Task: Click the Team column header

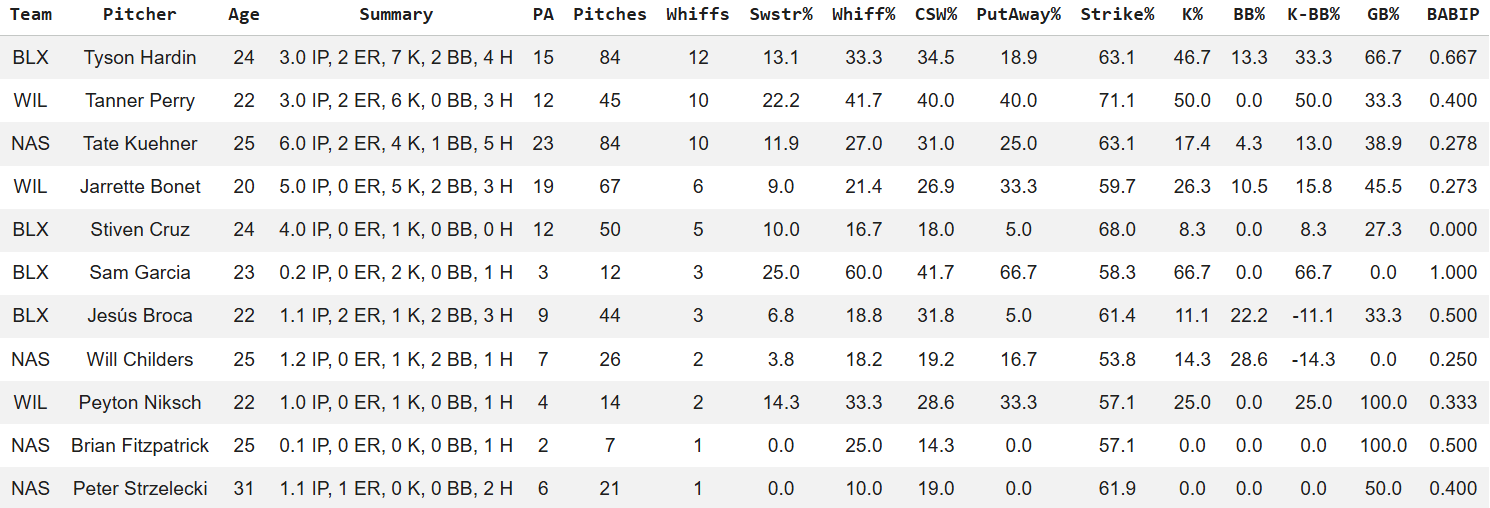Action: pyautogui.click(x=30, y=15)
